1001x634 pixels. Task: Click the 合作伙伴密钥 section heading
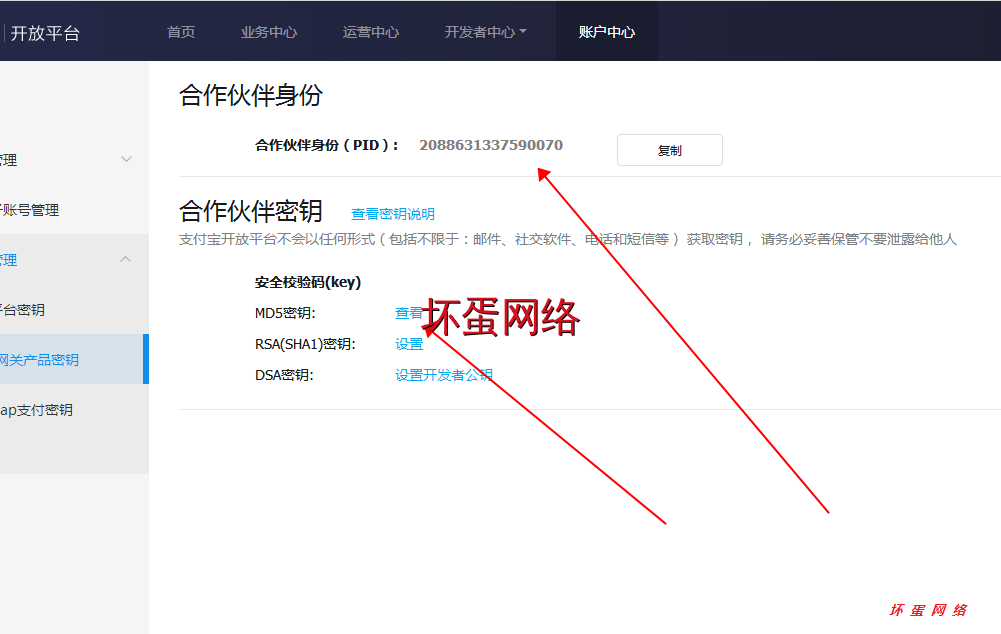point(251,211)
